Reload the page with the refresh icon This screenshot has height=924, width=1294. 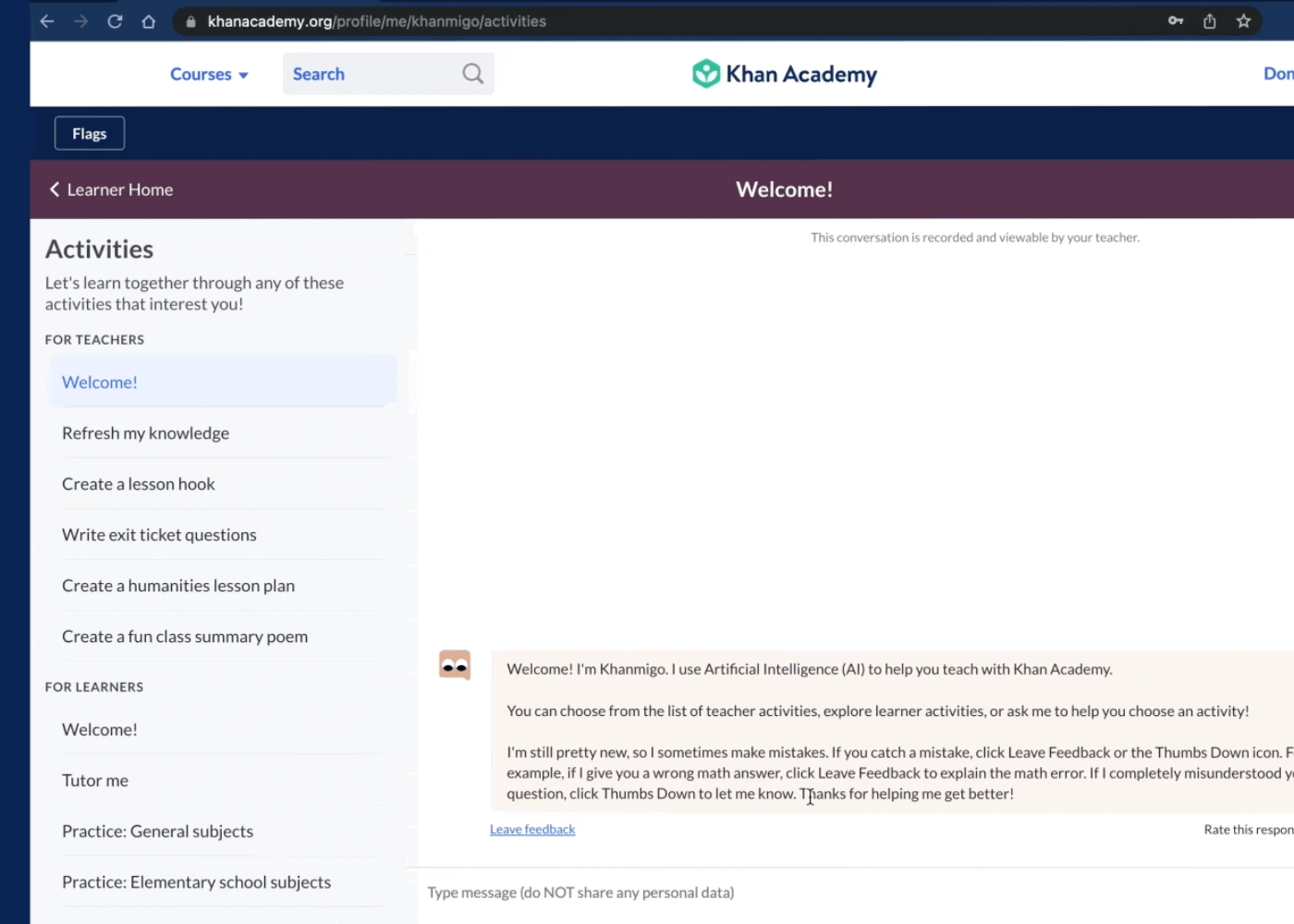(x=115, y=21)
